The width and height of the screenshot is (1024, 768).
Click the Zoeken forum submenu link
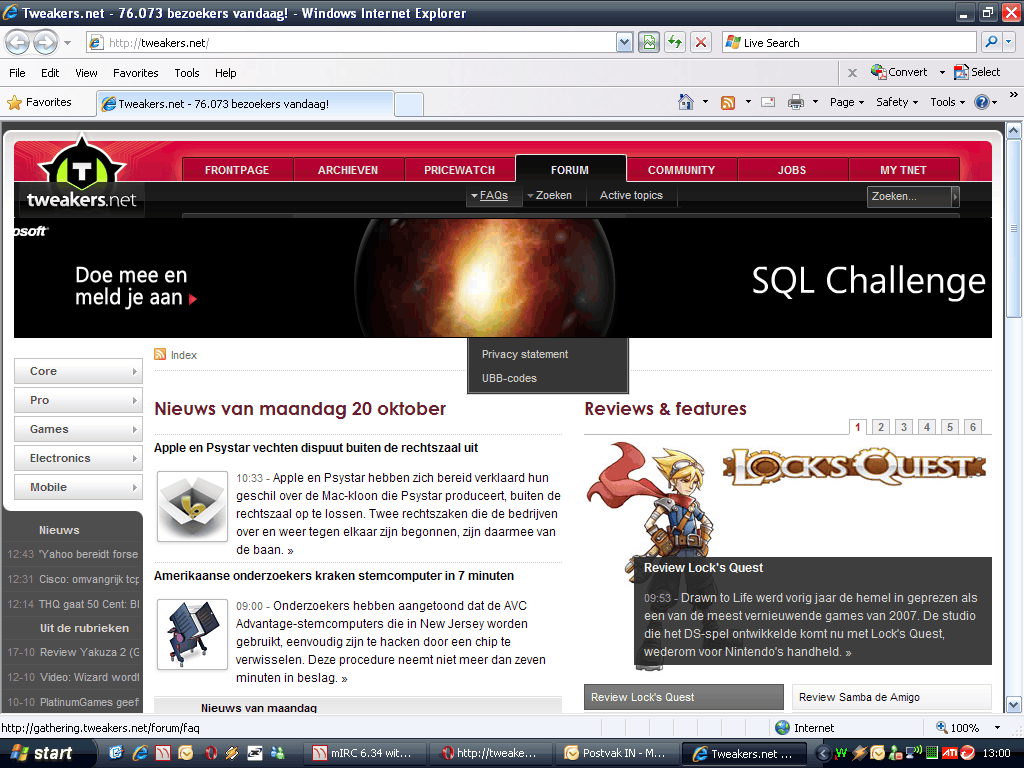(553, 195)
